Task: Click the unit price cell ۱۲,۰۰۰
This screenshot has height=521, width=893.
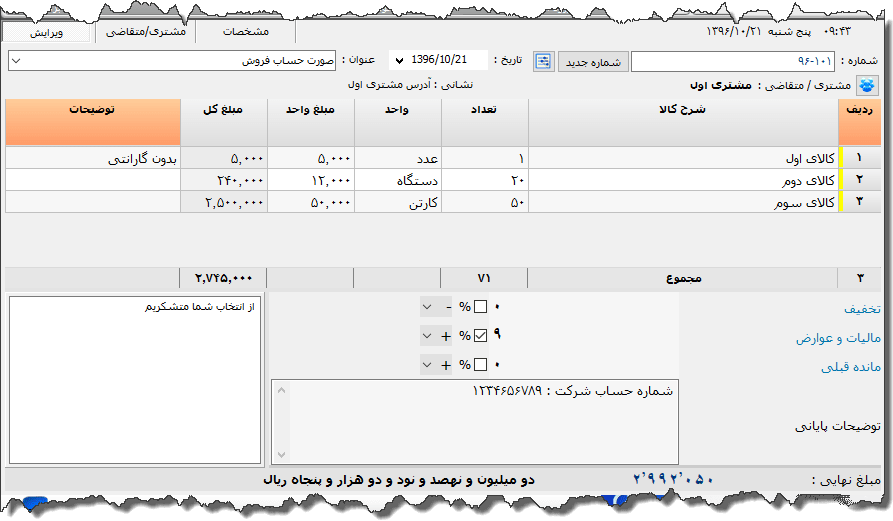Action: [311, 180]
